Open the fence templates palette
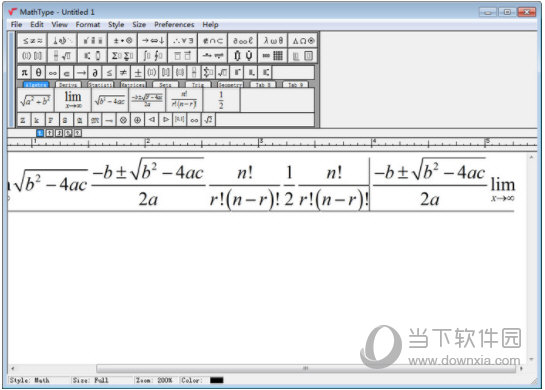545x390 pixels. [x=32, y=56]
